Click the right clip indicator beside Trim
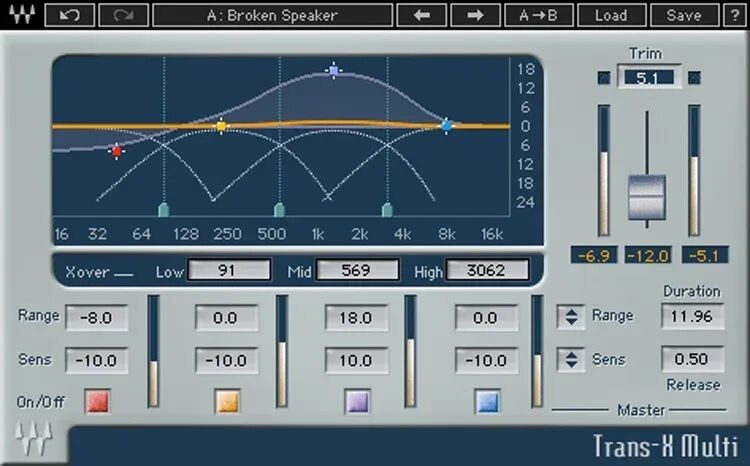The height and width of the screenshot is (466, 750). pos(695,78)
